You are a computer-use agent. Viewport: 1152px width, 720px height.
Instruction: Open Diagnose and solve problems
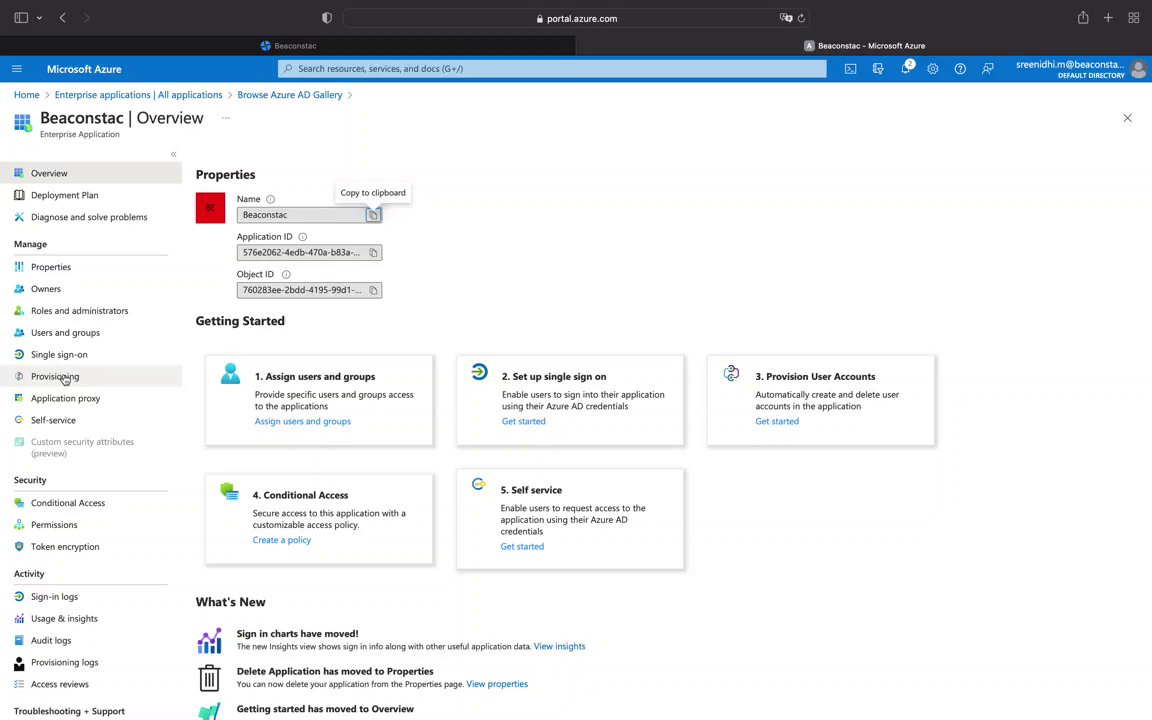click(91, 217)
